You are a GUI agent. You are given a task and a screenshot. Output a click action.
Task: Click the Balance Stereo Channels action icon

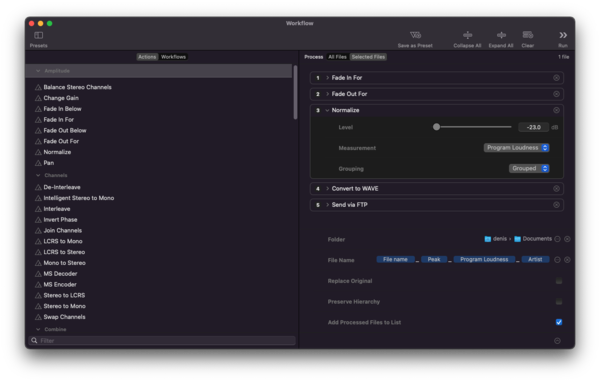pos(38,87)
